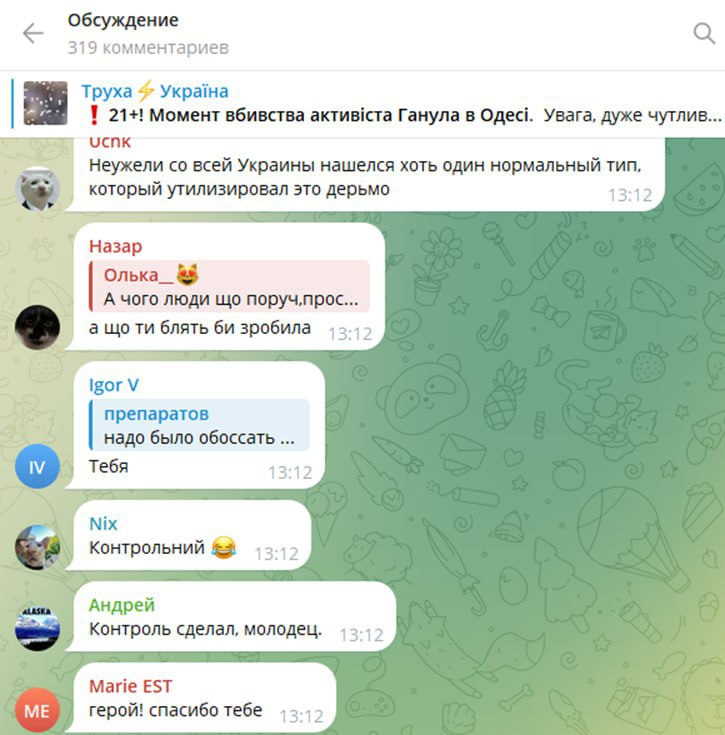Jump to the quoted препаратов reply
Viewport: 725px width, 735px height.
(199, 425)
